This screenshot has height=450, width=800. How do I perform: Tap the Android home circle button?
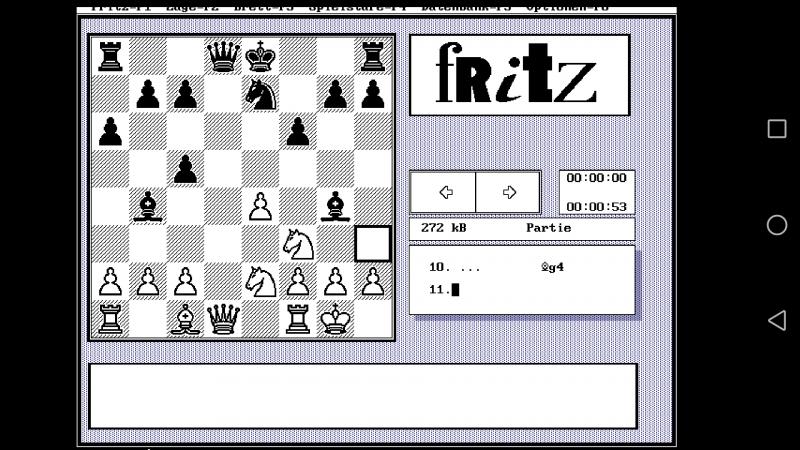click(x=776, y=225)
